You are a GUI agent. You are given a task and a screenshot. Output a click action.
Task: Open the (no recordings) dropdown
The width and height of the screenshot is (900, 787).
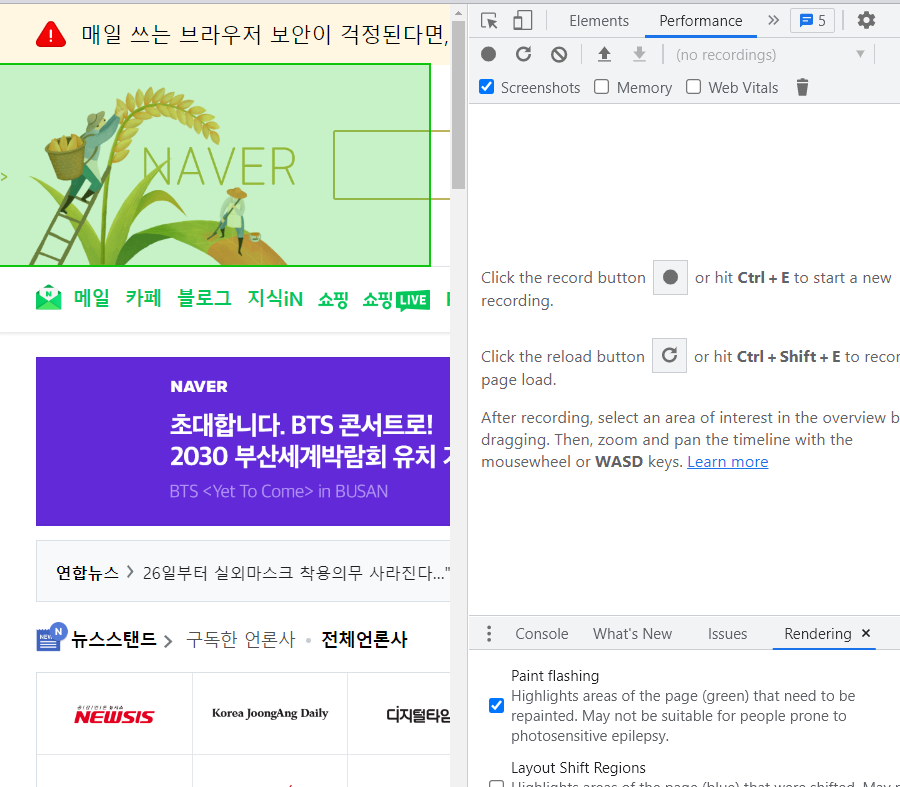coord(770,55)
